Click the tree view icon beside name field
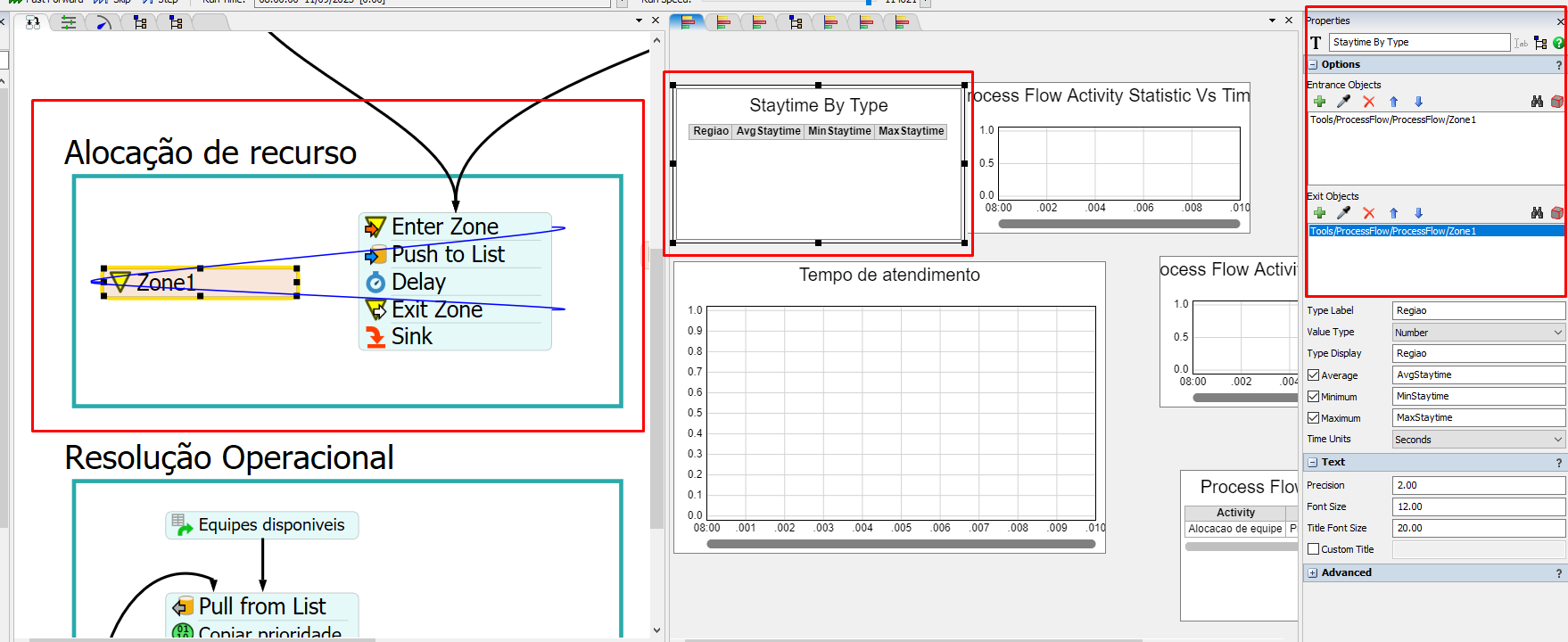 (1540, 43)
